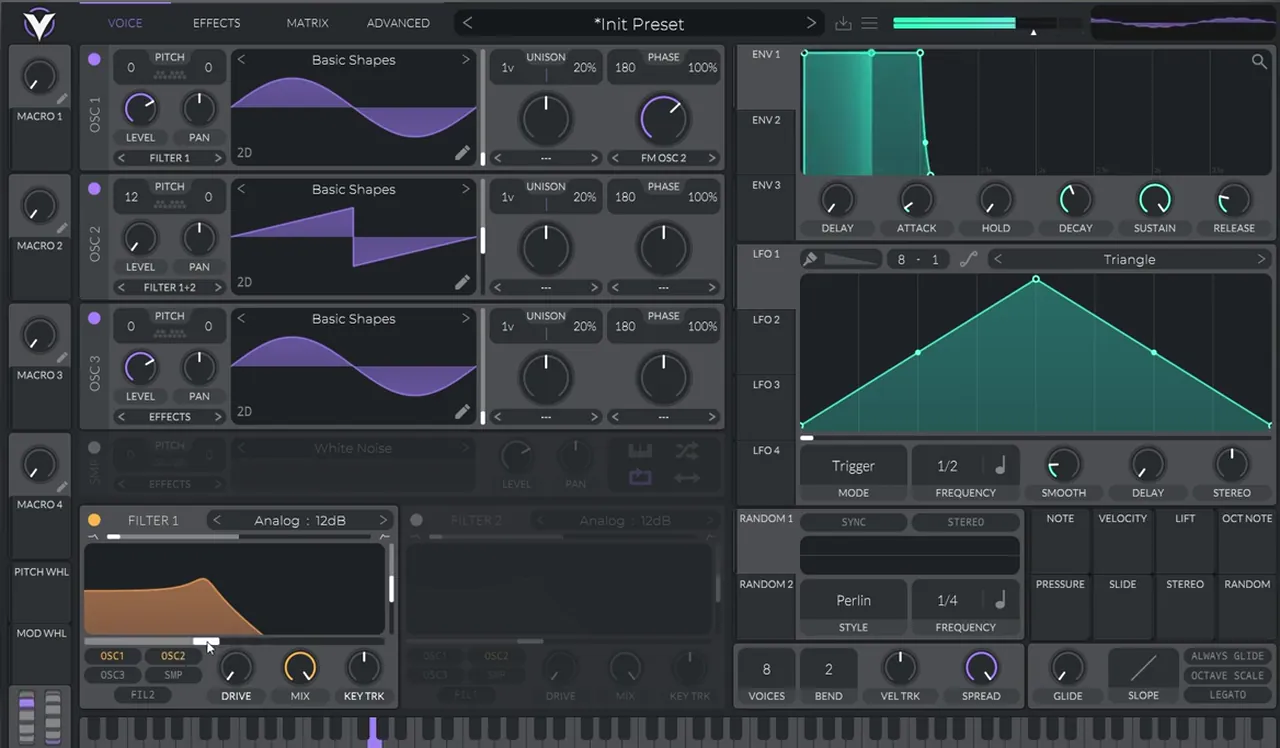Click the sampler keytrack keyboard icon
The height and width of the screenshot is (748, 1280).
coord(640,451)
